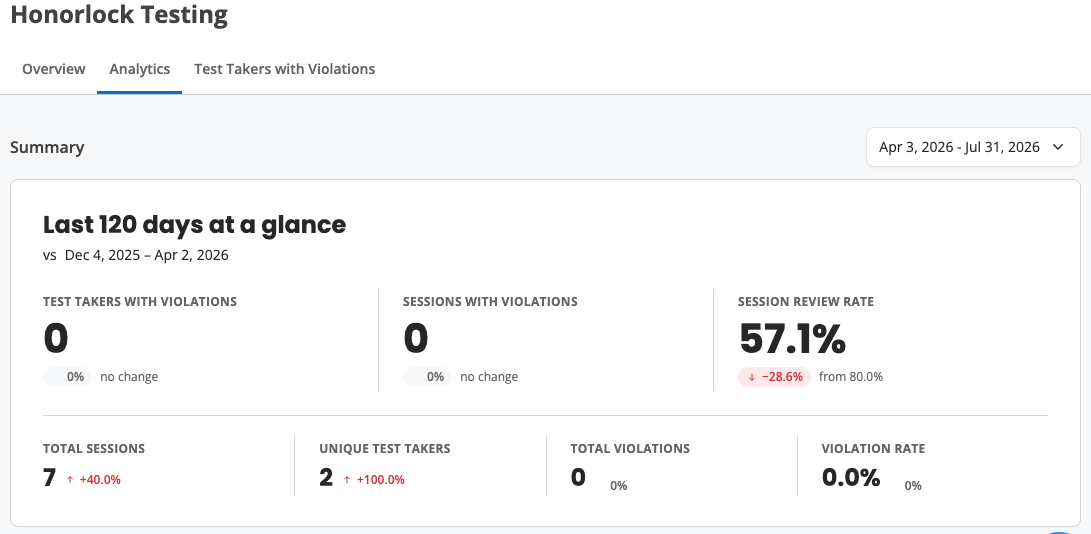
Task: Click the Honorlock Testing page title
Action: (x=119, y=14)
